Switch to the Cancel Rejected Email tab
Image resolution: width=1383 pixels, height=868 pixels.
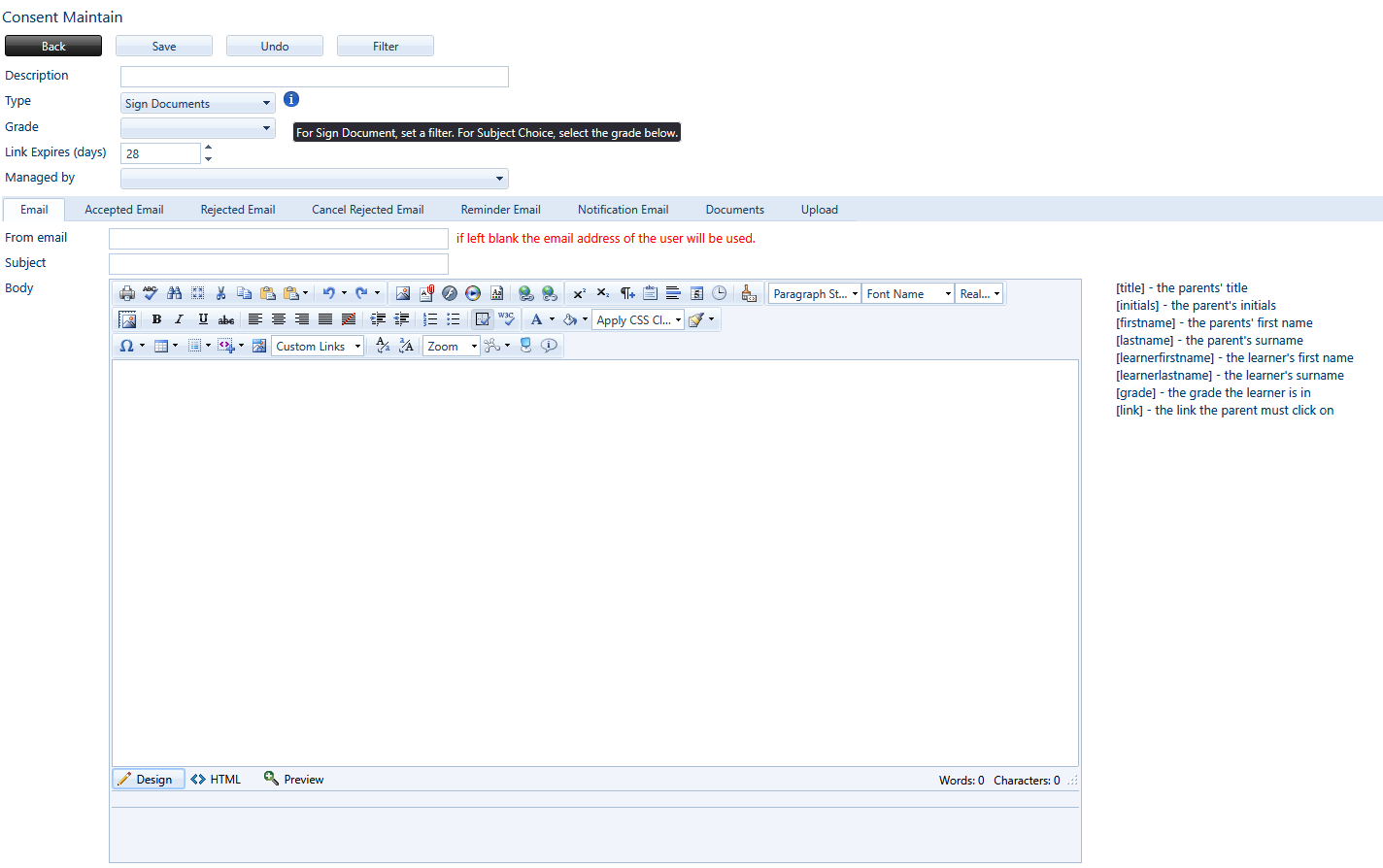(368, 210)
